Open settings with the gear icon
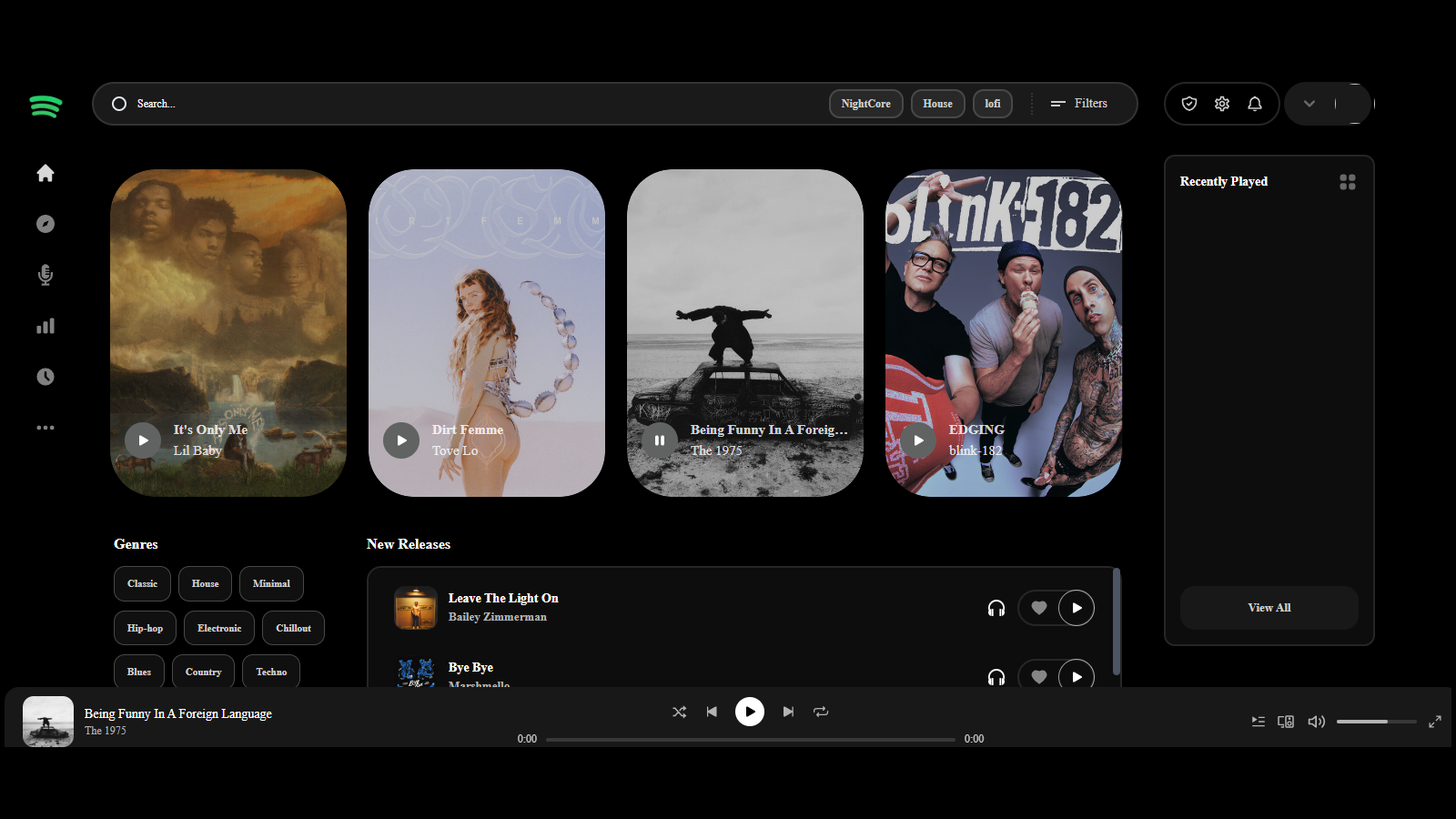 pyautogui.click(x=1222, y=104)
